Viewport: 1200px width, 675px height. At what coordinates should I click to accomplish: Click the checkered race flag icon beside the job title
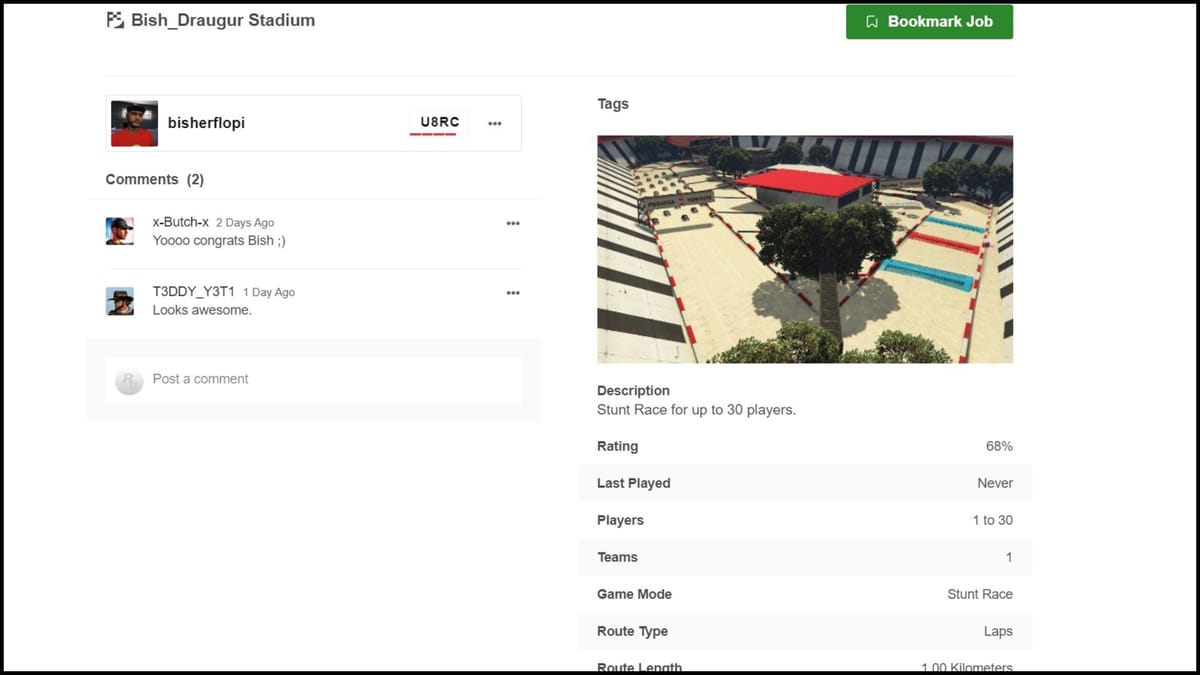tap(115, 19)
